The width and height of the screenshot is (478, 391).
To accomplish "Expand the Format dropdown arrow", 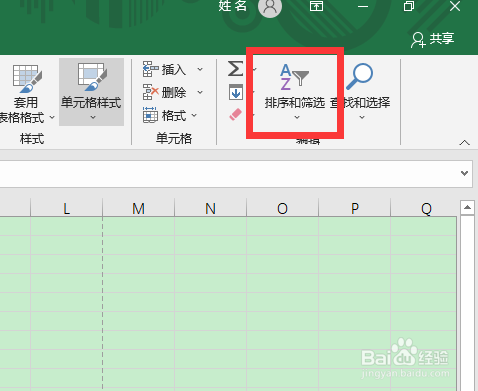I will 194,115.
